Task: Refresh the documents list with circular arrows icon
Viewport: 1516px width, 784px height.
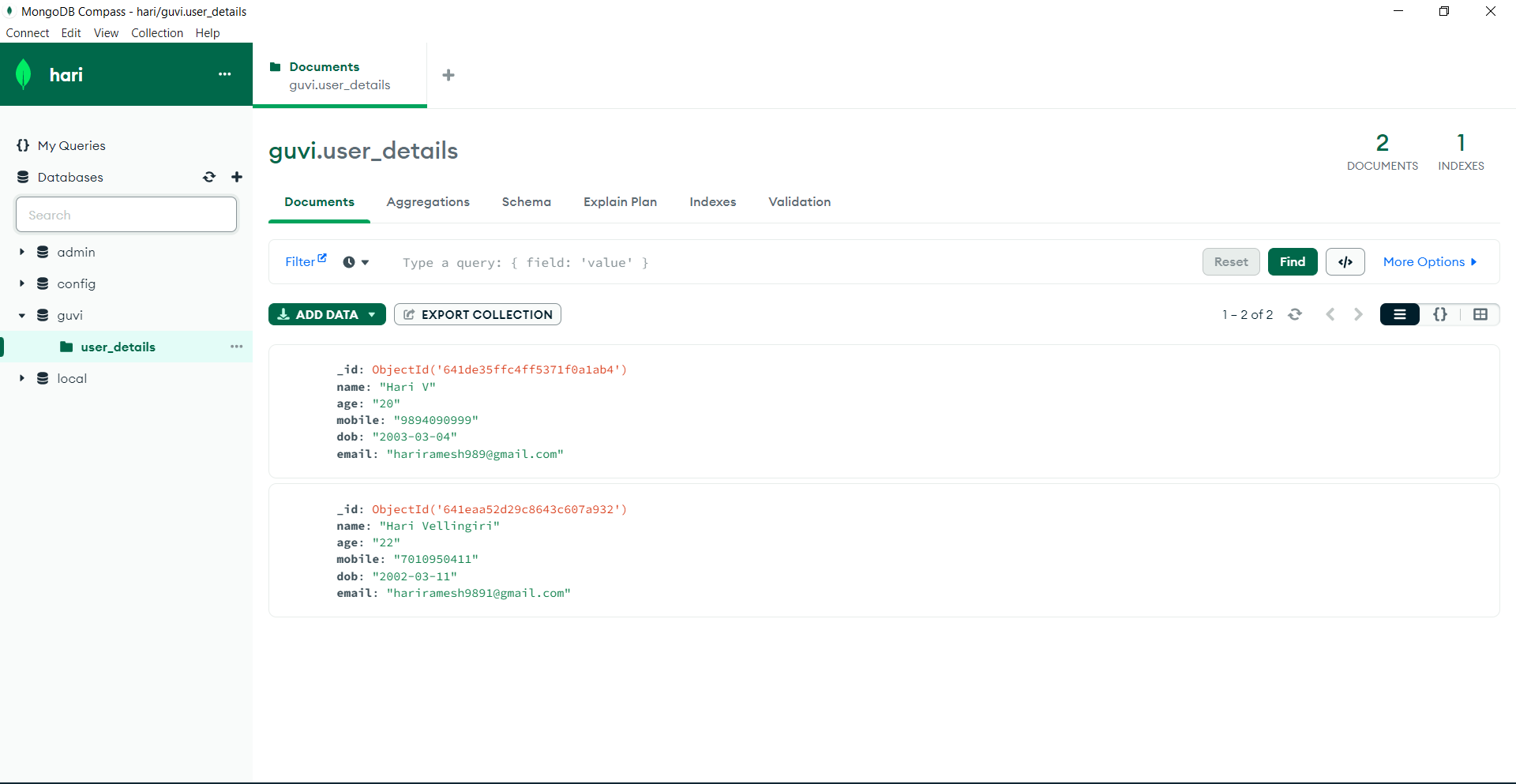Action: (1296, 314)
